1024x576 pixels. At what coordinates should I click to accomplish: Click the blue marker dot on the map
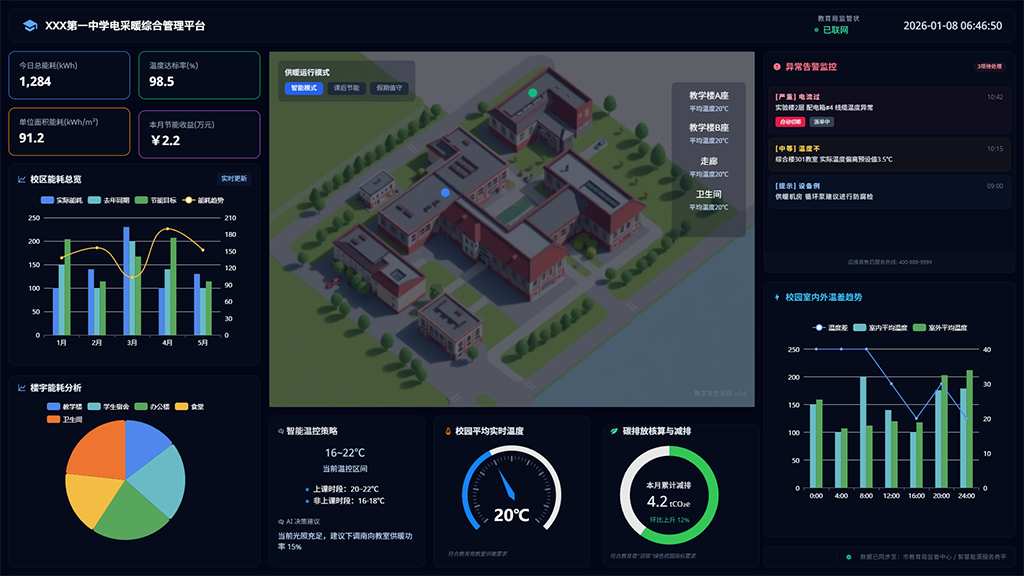pyautogui.click(x=446, y=192)
